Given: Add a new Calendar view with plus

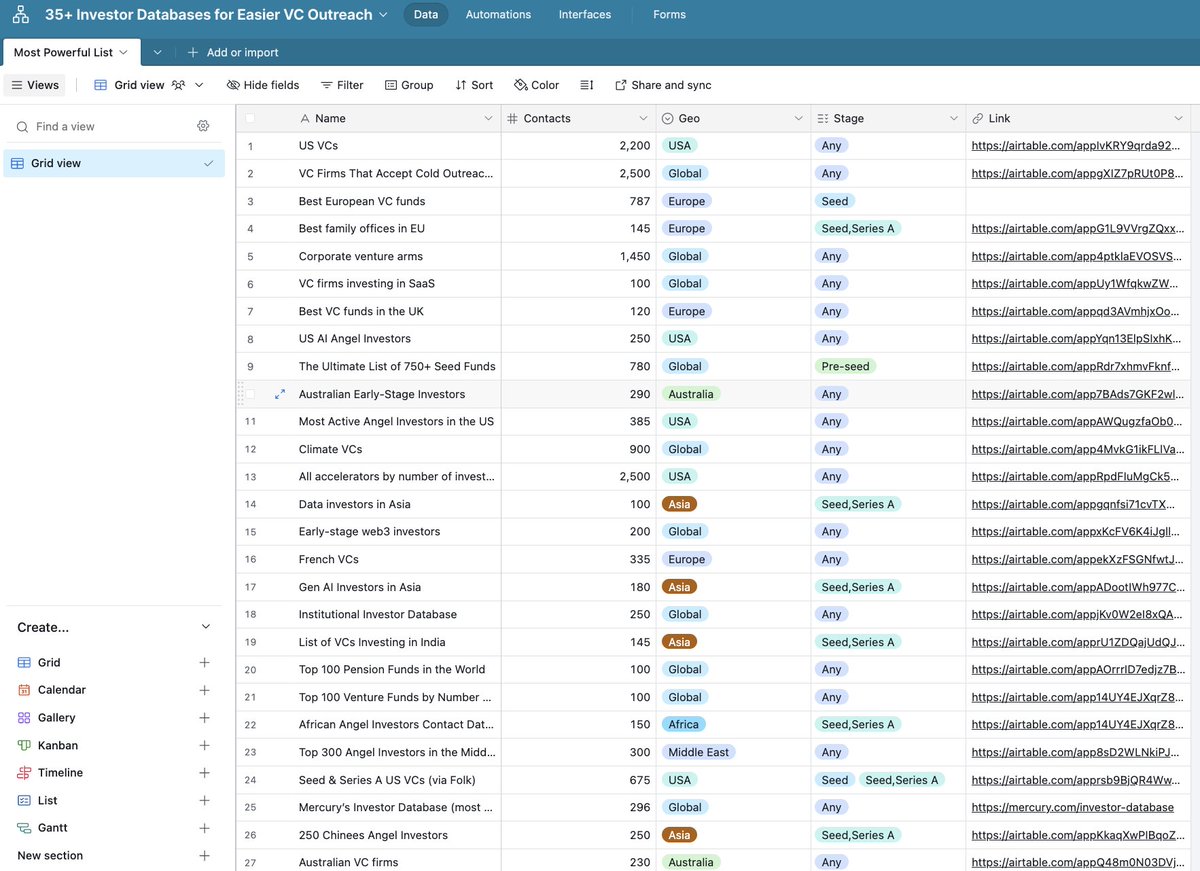Looking at the screenshot, I should [204, 690].
